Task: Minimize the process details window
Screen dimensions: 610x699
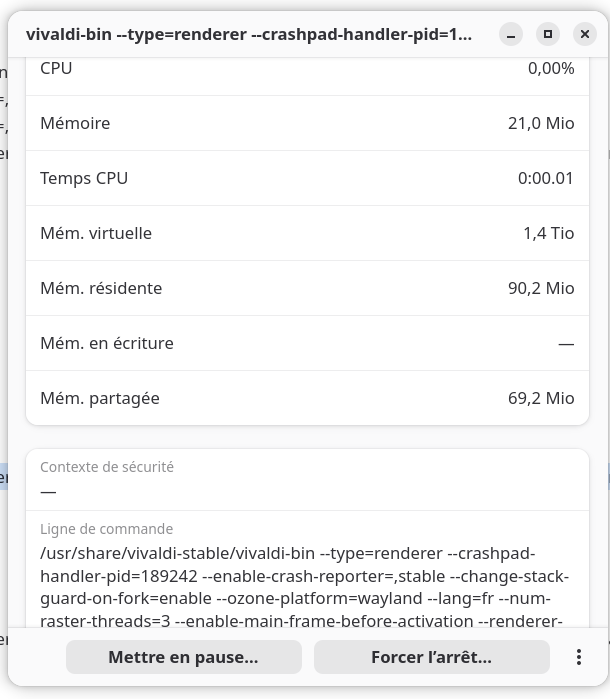Action: 511,34
